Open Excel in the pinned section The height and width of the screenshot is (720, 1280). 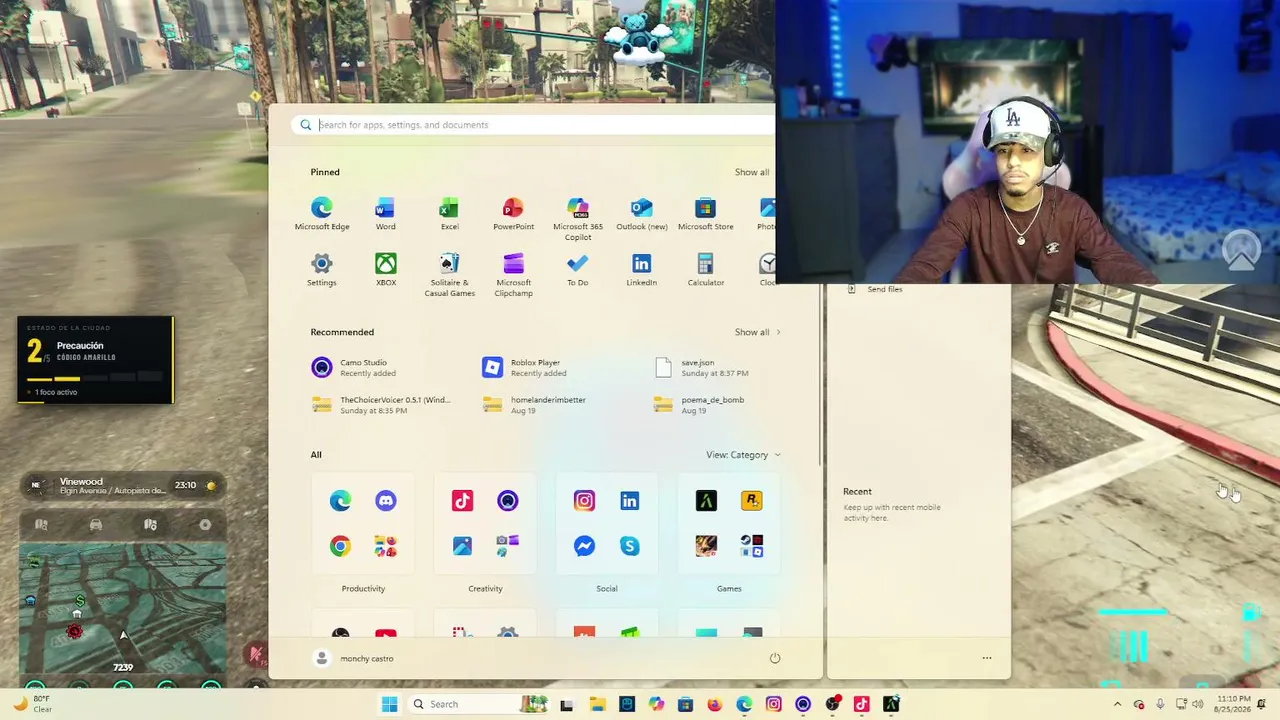coord(449,214)
